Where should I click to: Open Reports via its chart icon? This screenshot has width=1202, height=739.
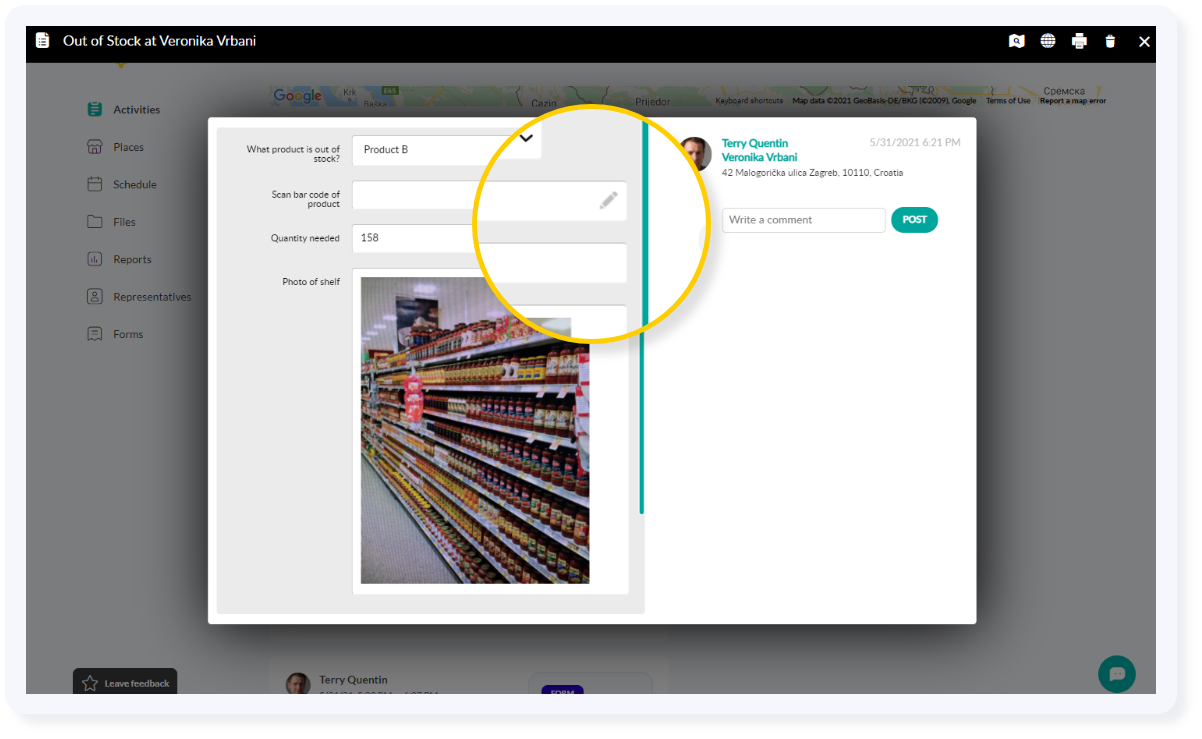click(x=96, y=259)
